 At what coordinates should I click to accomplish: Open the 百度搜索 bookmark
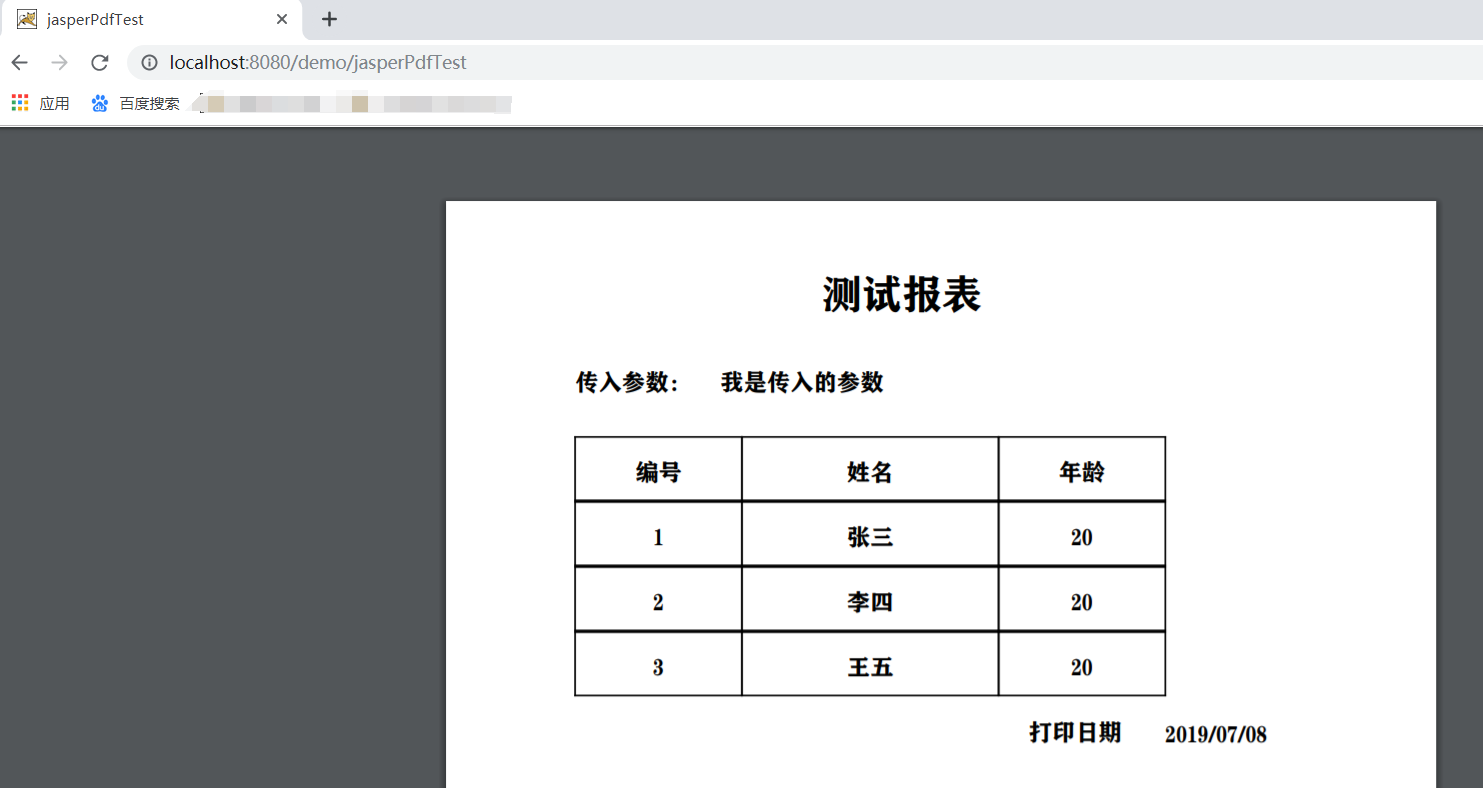click(x=135, y=103)
